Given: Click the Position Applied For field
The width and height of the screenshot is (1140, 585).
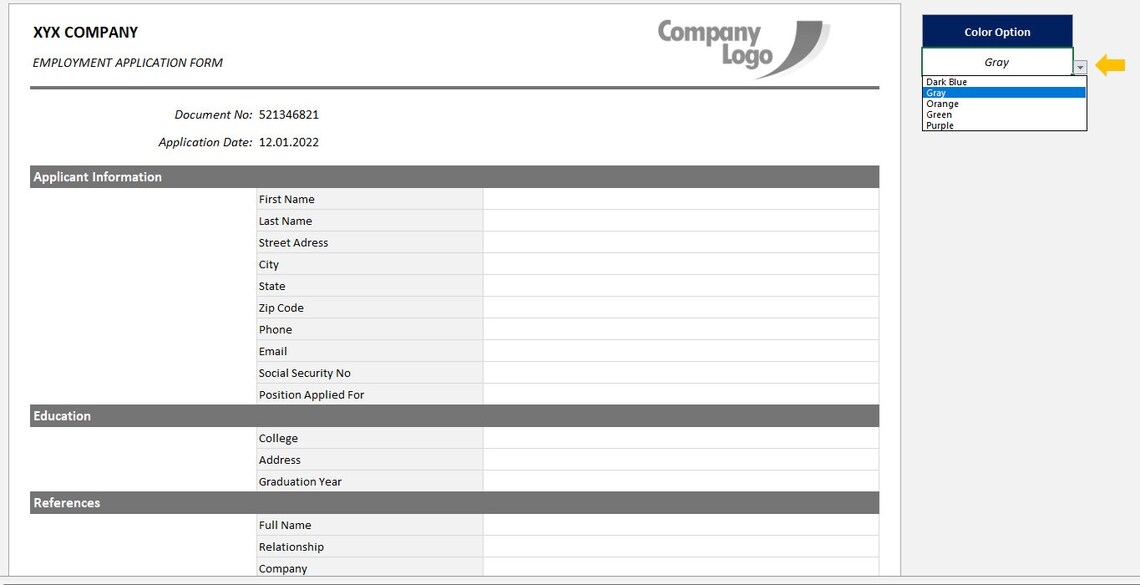Looking at the screenshot, I should click(x=680, y=394).
